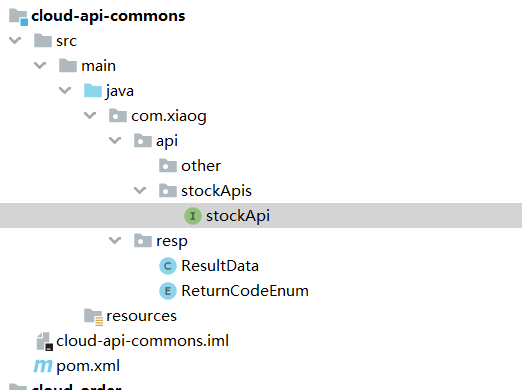Select the cloud-order module at bottom
Image resolution: width=522 pixels, height=390 pixels.
pos(77,387)
